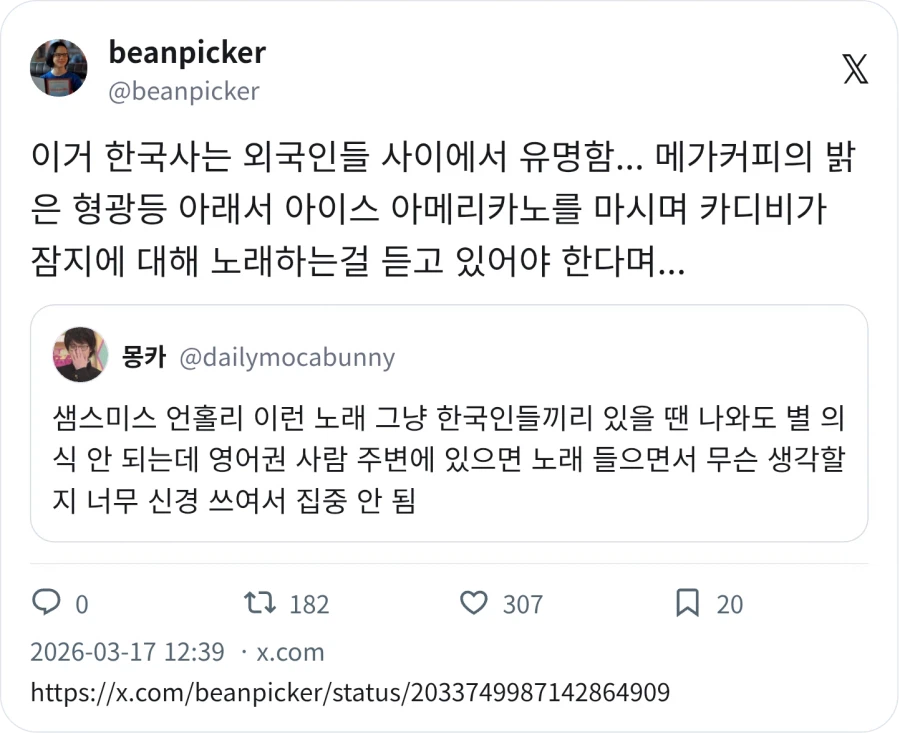Click the reply speech bubble icon
900x733 pixels.
coord(48,604)
